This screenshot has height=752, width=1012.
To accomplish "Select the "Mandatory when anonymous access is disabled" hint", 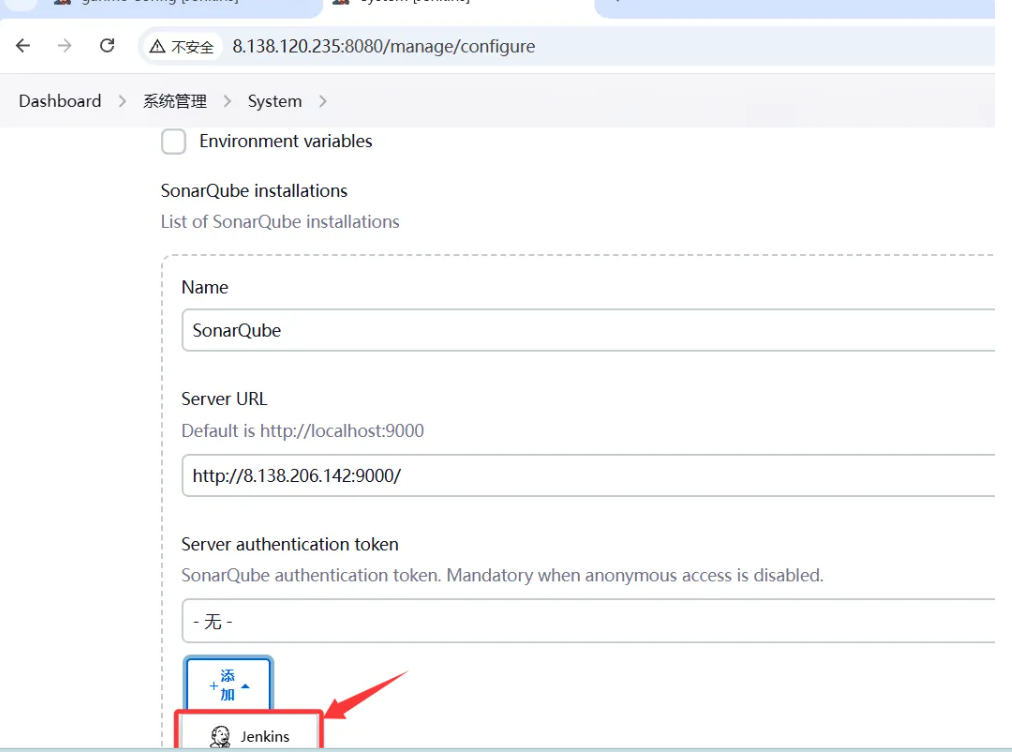I will (635, 575).
